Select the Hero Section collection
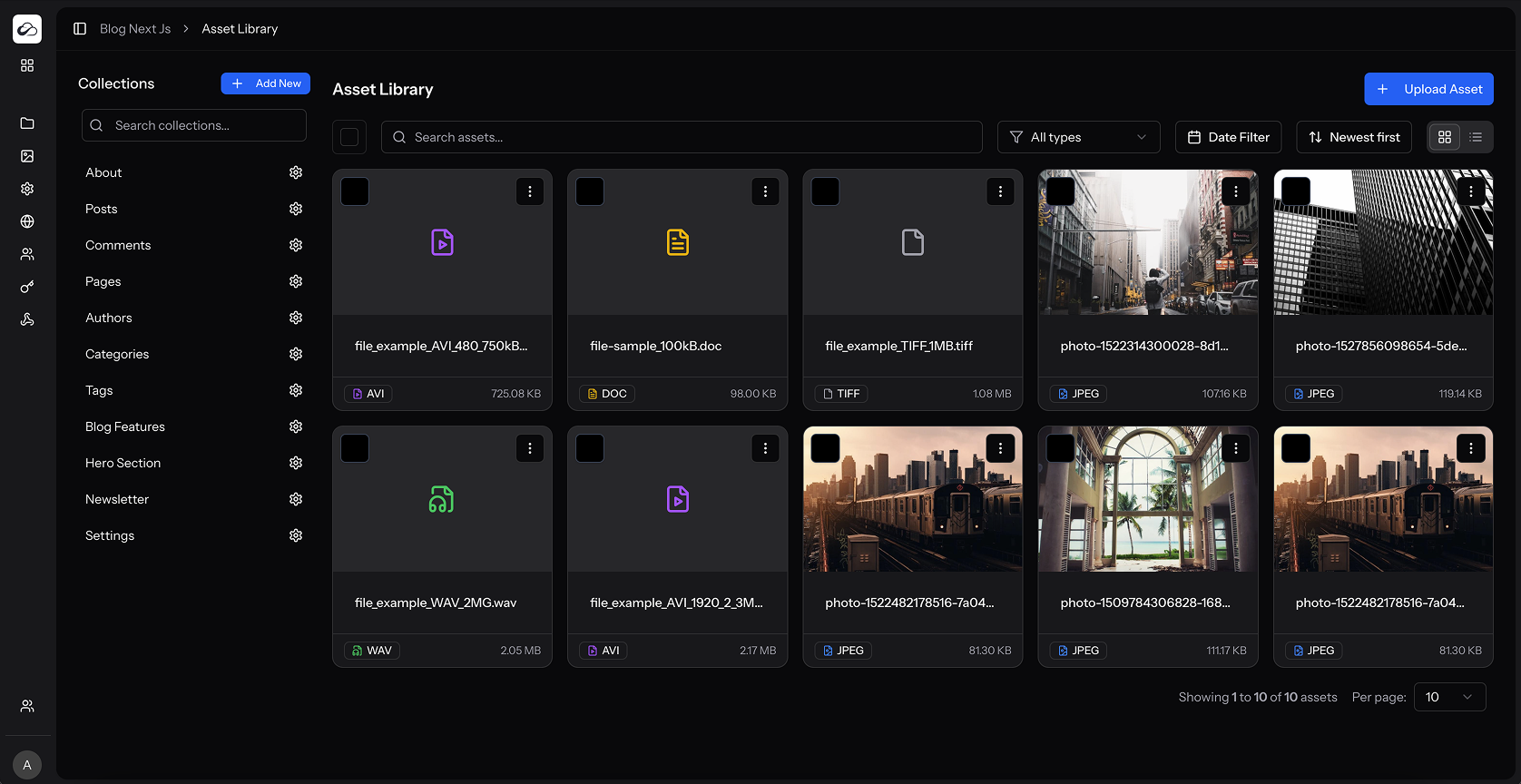Viewport: 1521px width, 784px height. point(123,463)
